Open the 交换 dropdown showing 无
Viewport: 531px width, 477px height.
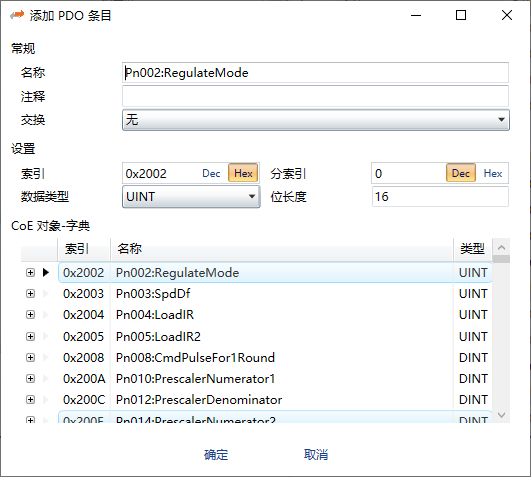click(316, 120)
